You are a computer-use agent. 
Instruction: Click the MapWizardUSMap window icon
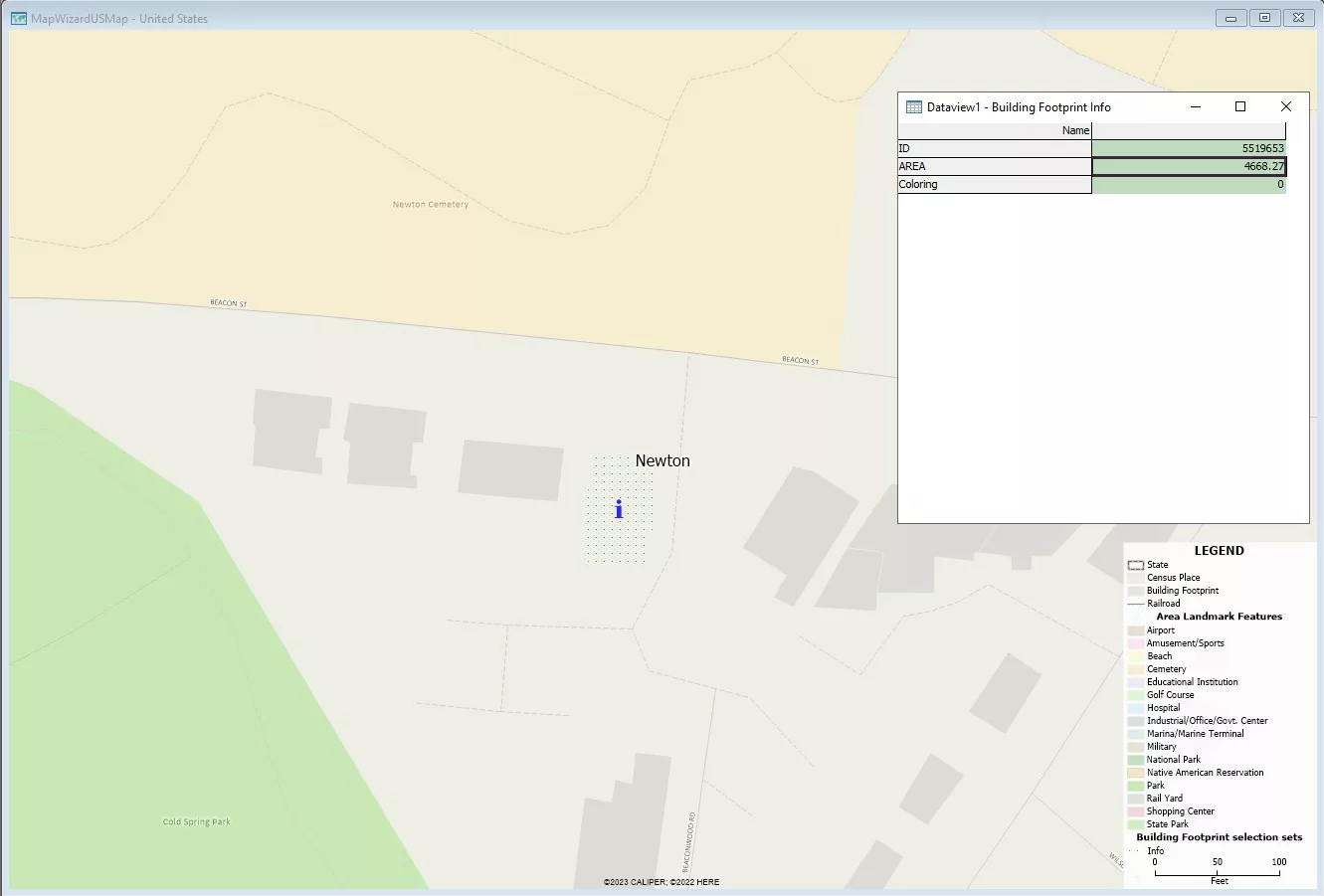pos(18,18)
